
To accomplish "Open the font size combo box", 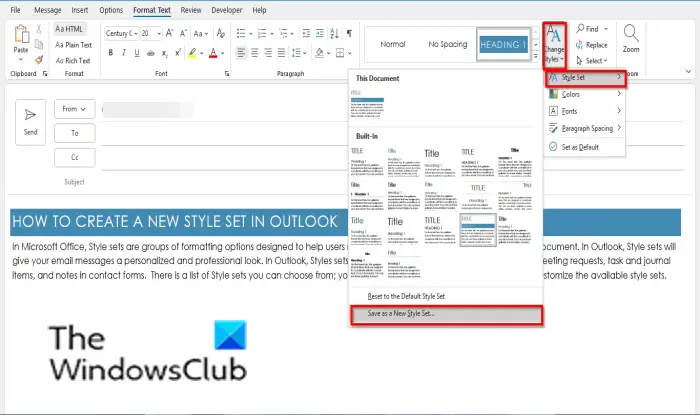I will coord(151,33).
